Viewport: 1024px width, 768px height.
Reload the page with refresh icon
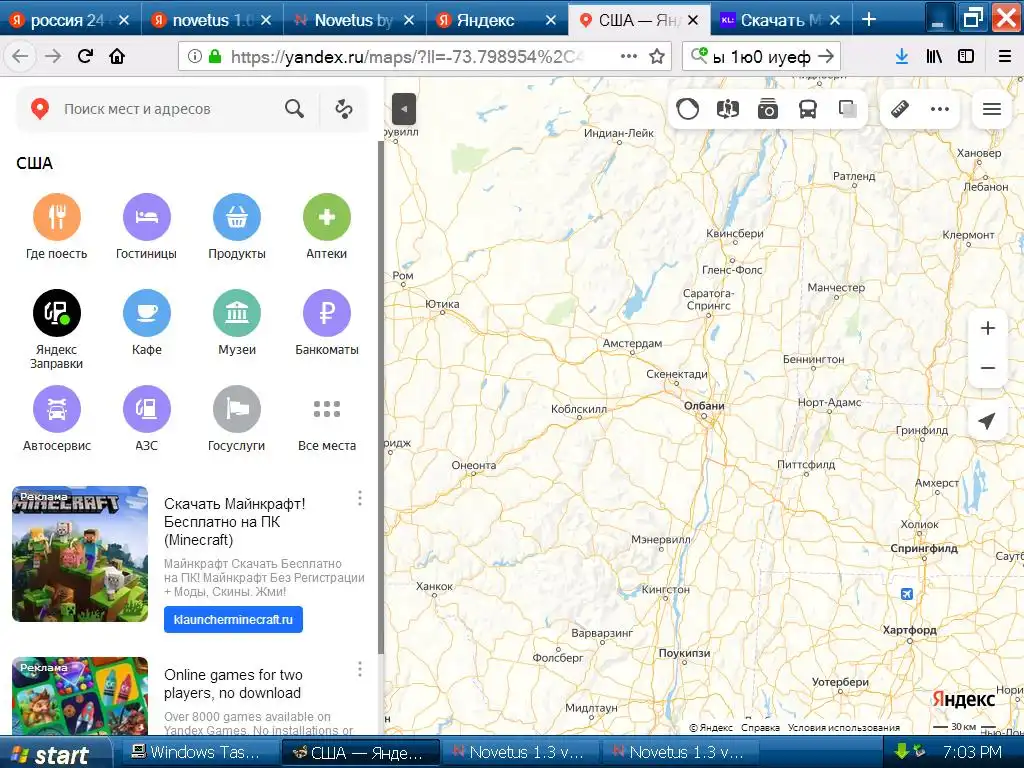pyautogui.click(x=85, y=56)
